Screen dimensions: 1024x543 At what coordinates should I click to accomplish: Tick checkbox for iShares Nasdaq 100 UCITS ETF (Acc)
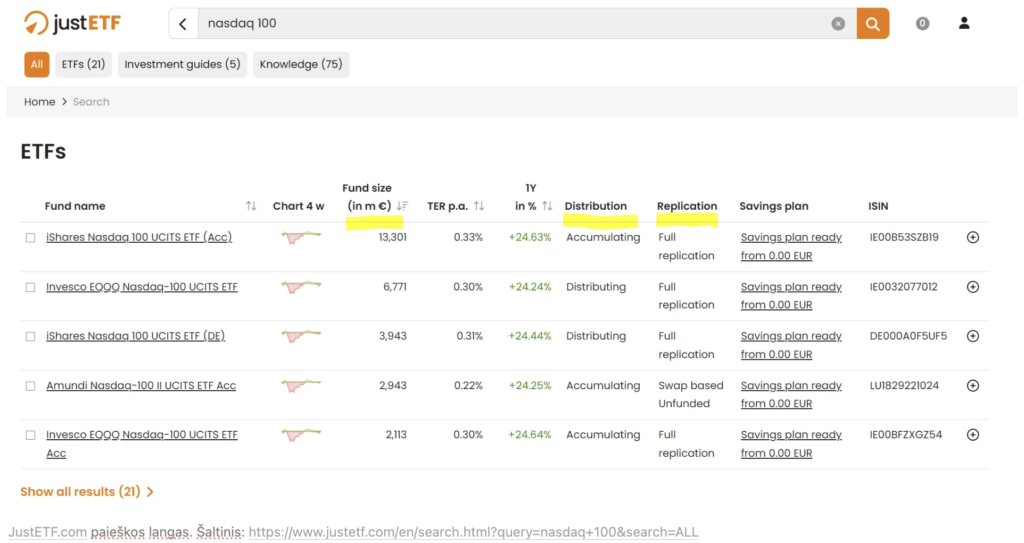[x=31, y=238]
